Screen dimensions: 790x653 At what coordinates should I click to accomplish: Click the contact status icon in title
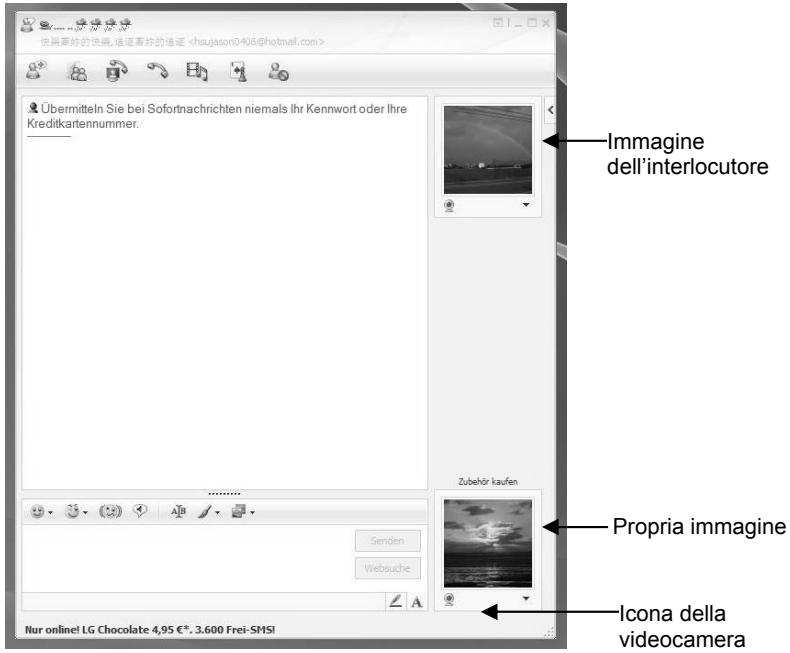click(x=28, y=24)
